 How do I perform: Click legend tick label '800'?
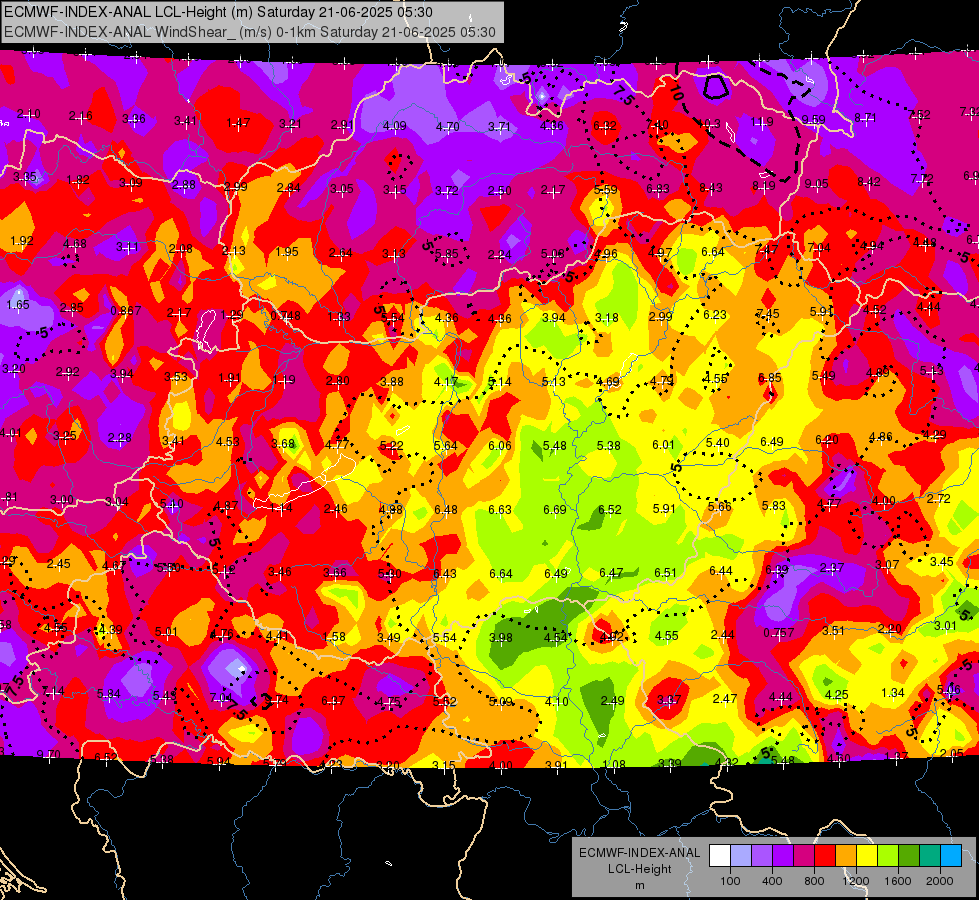[814, 881]
